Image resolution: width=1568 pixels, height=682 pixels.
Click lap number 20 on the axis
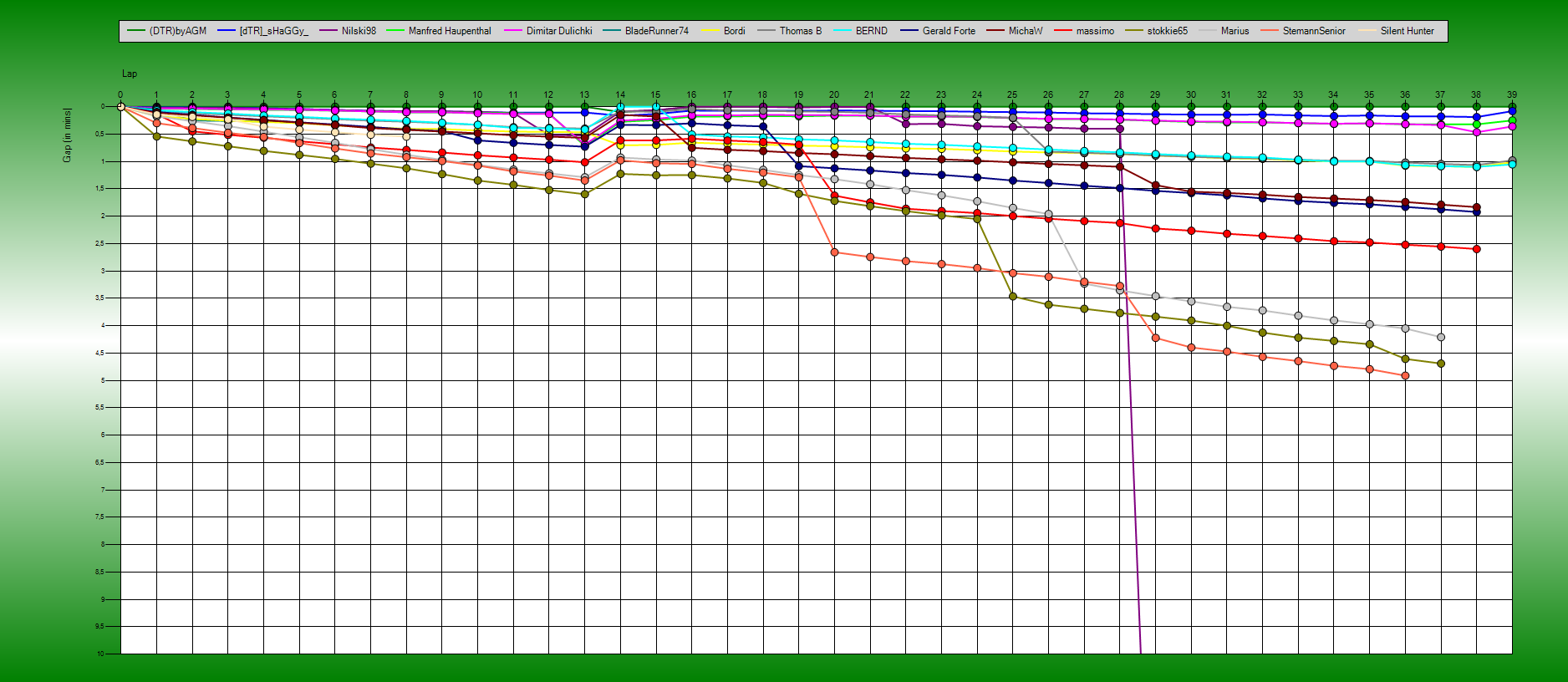tap(834, 95)
